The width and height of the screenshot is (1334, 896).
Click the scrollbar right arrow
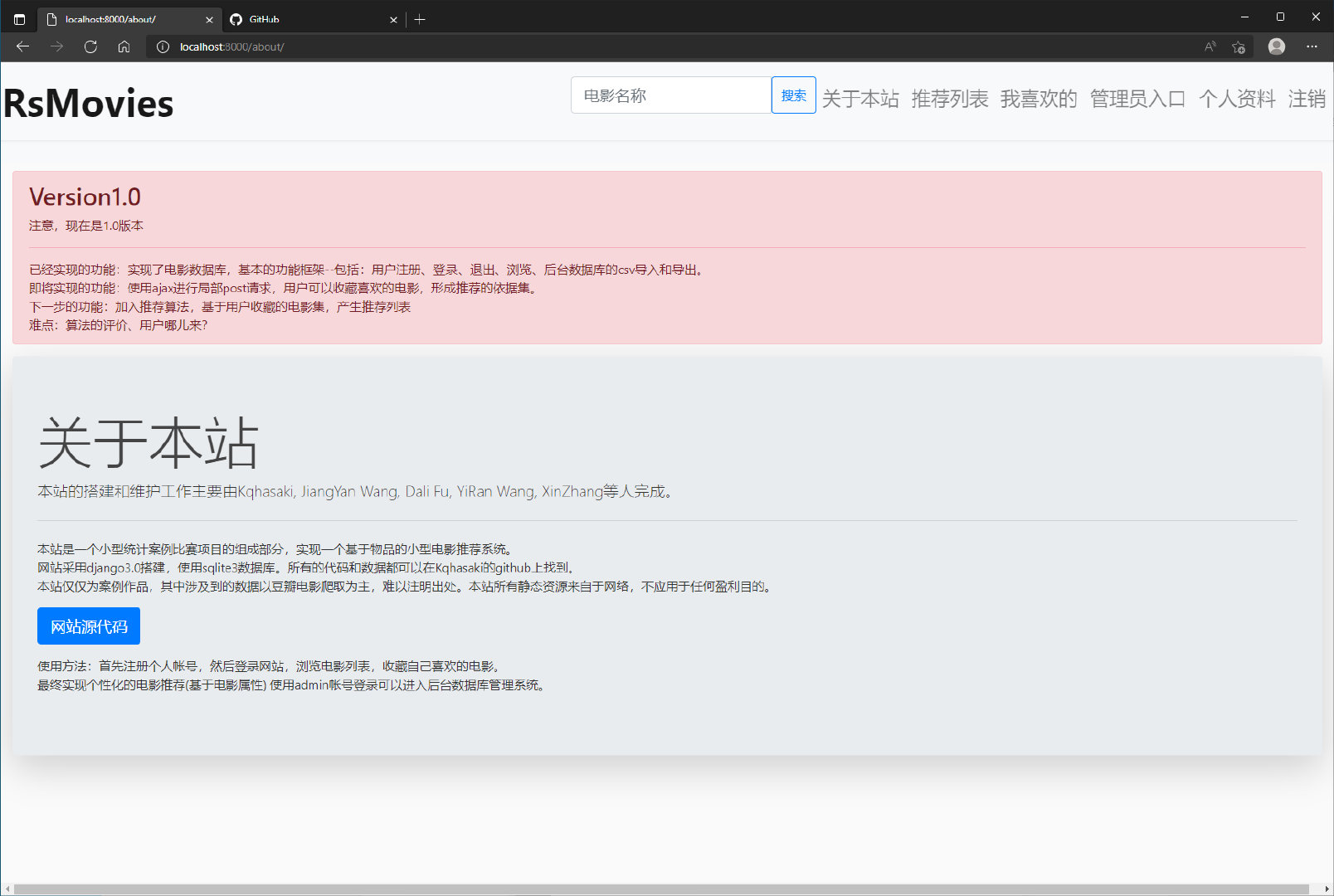[x=1326, y=889]
